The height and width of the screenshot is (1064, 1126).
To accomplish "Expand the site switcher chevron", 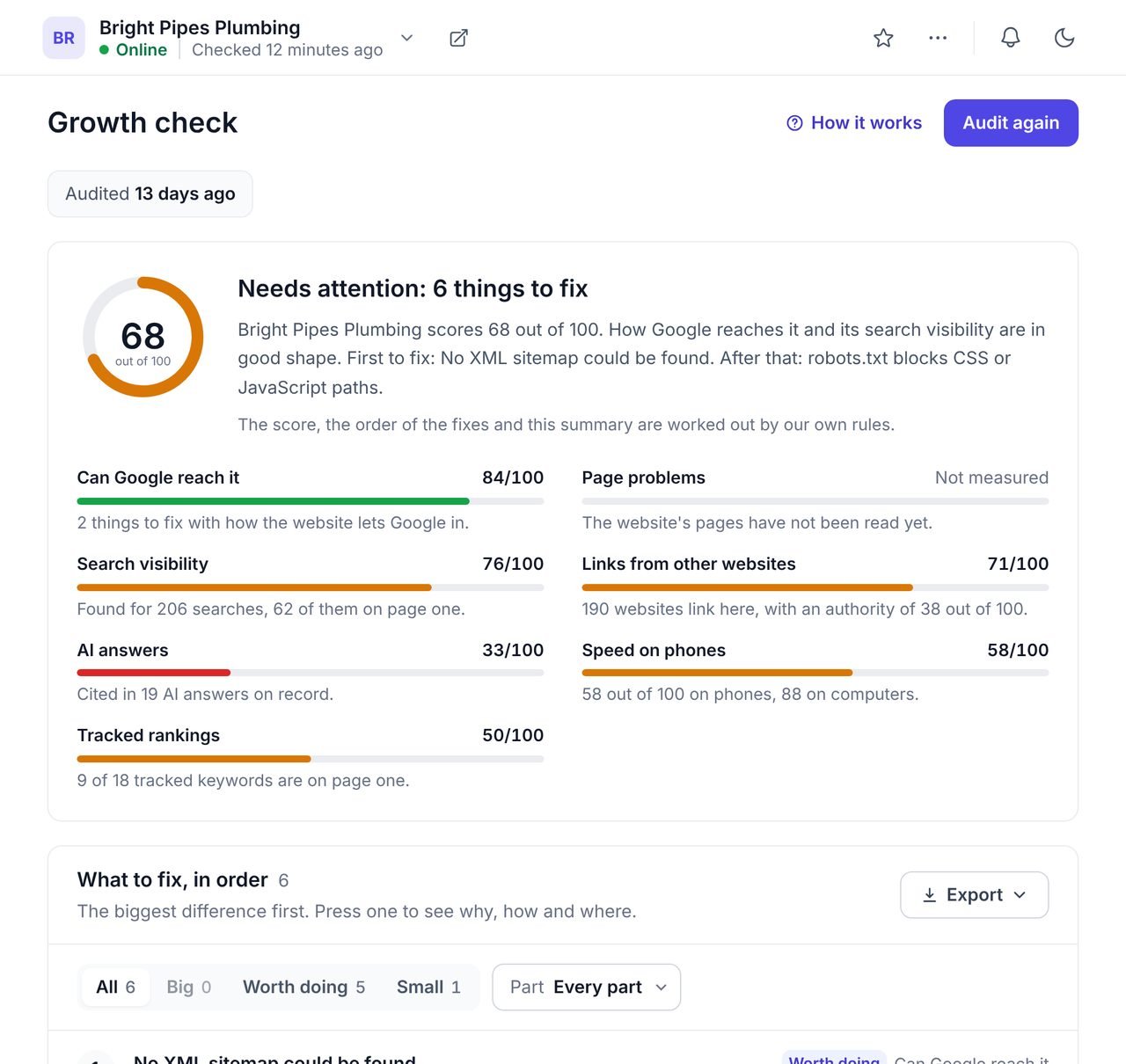I will (x=406, y=38).
